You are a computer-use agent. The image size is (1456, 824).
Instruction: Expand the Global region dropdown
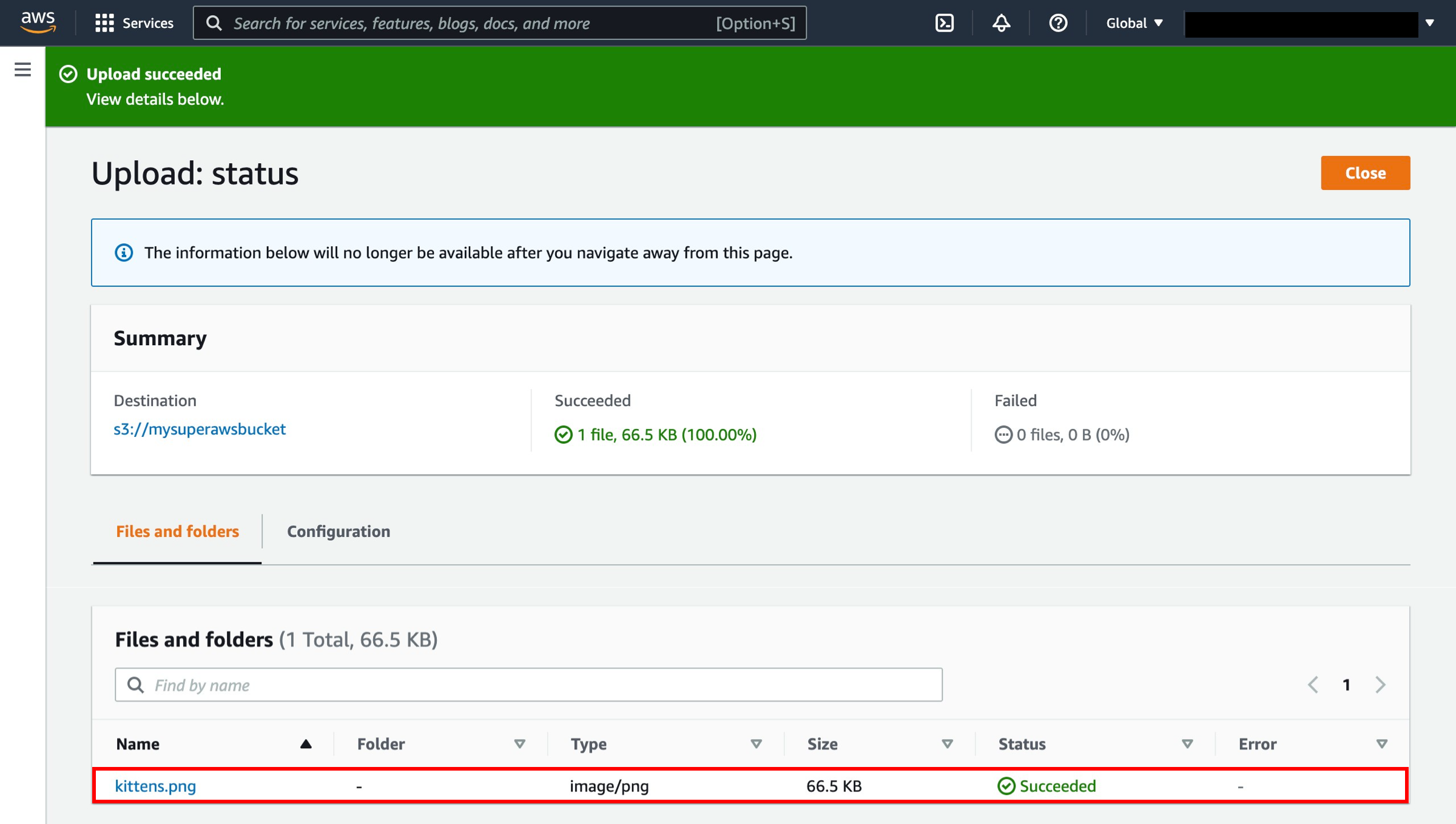coord(1134,22)
